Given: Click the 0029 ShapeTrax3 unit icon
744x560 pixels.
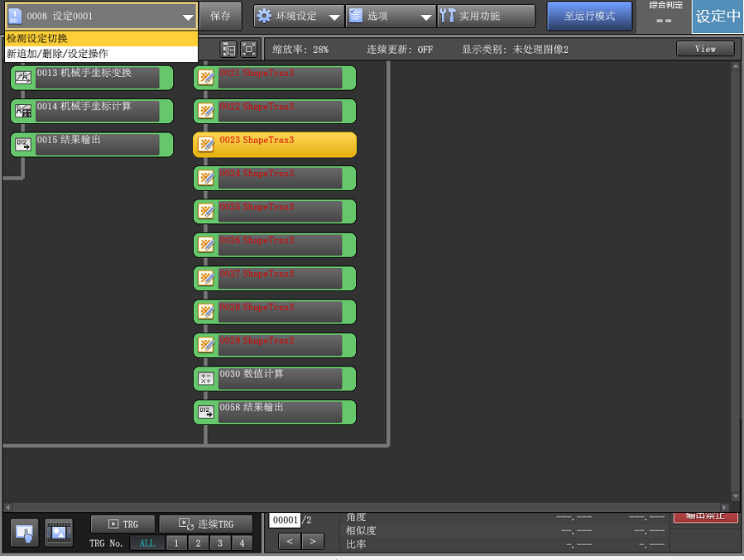Looking at the screenshot, I should pyautogui.click(x=206, y=345).
